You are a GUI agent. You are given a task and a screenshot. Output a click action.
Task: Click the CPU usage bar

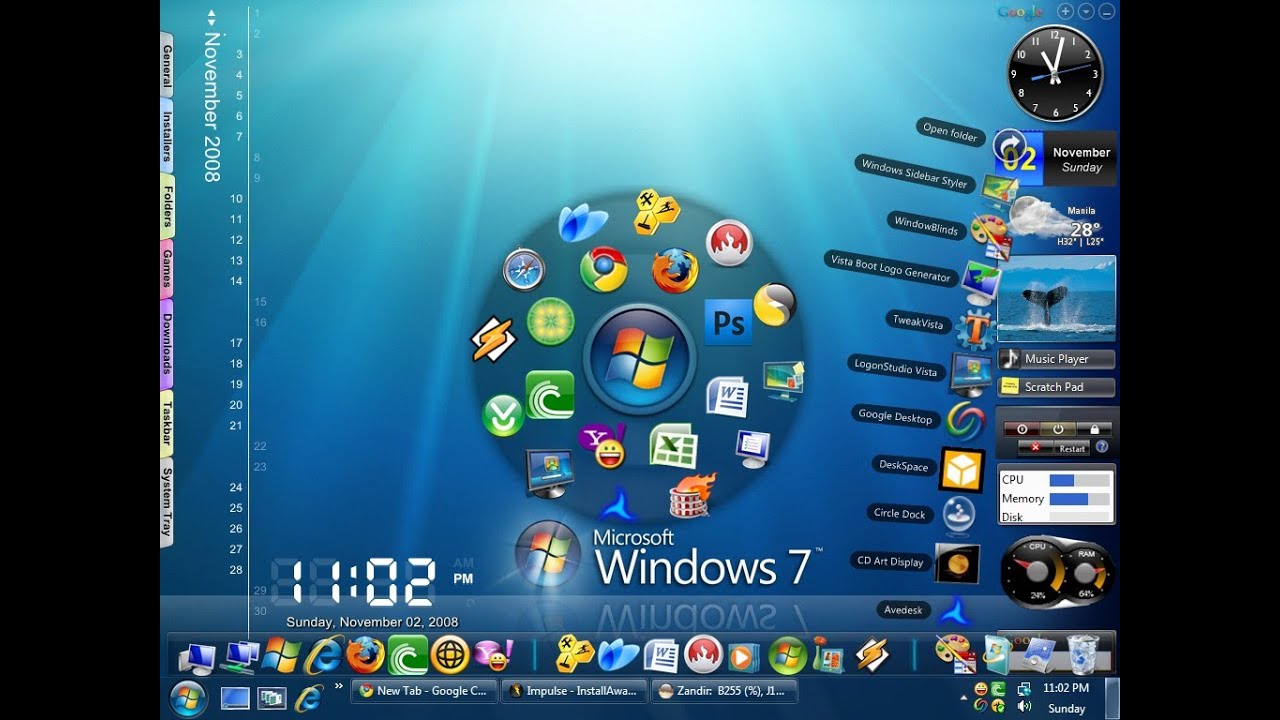[1079, 480]
